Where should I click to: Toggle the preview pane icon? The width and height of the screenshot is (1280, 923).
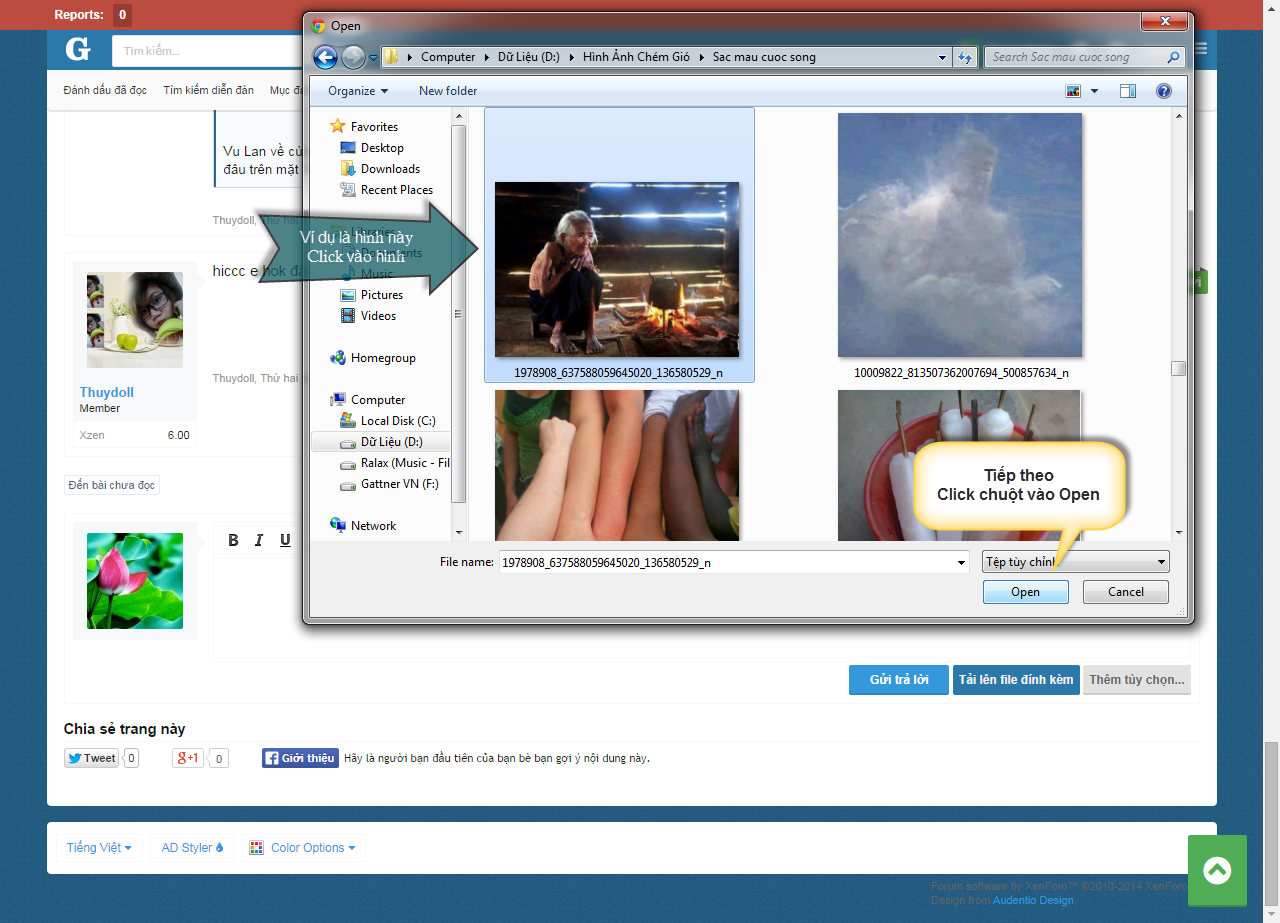pos(1128,91)
